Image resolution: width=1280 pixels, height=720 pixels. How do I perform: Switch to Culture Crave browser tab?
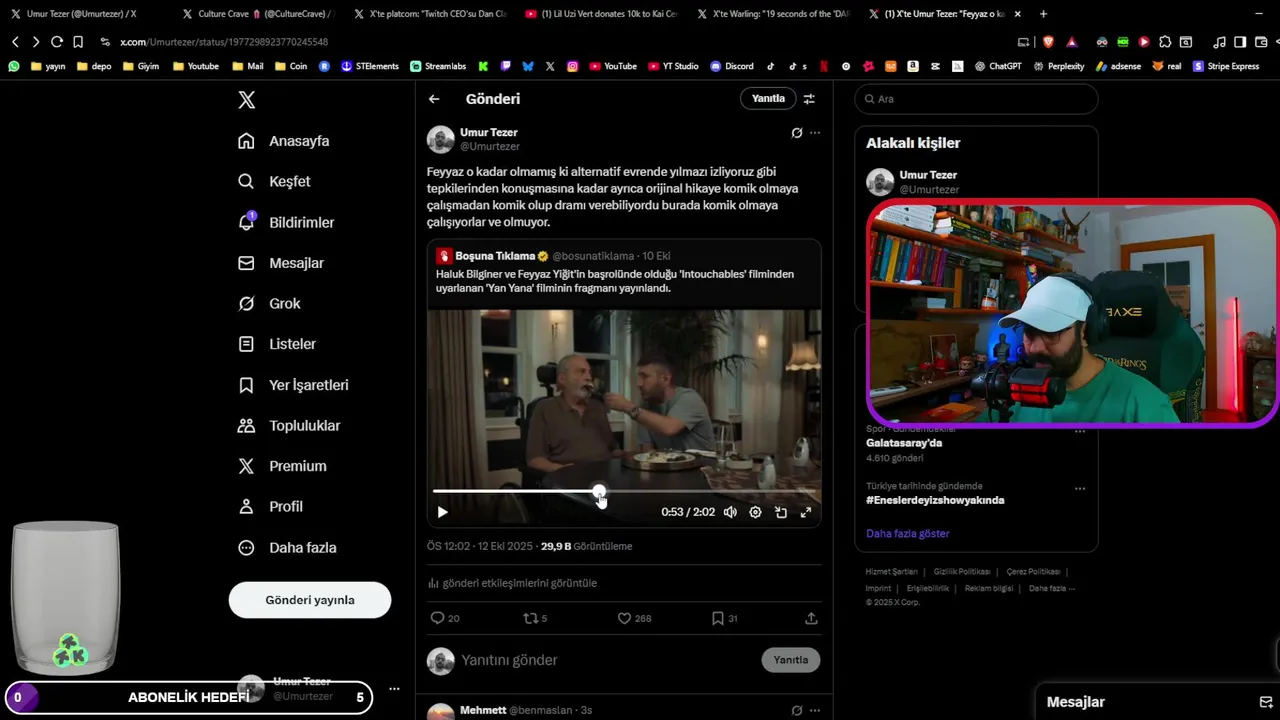coord(256,14)
